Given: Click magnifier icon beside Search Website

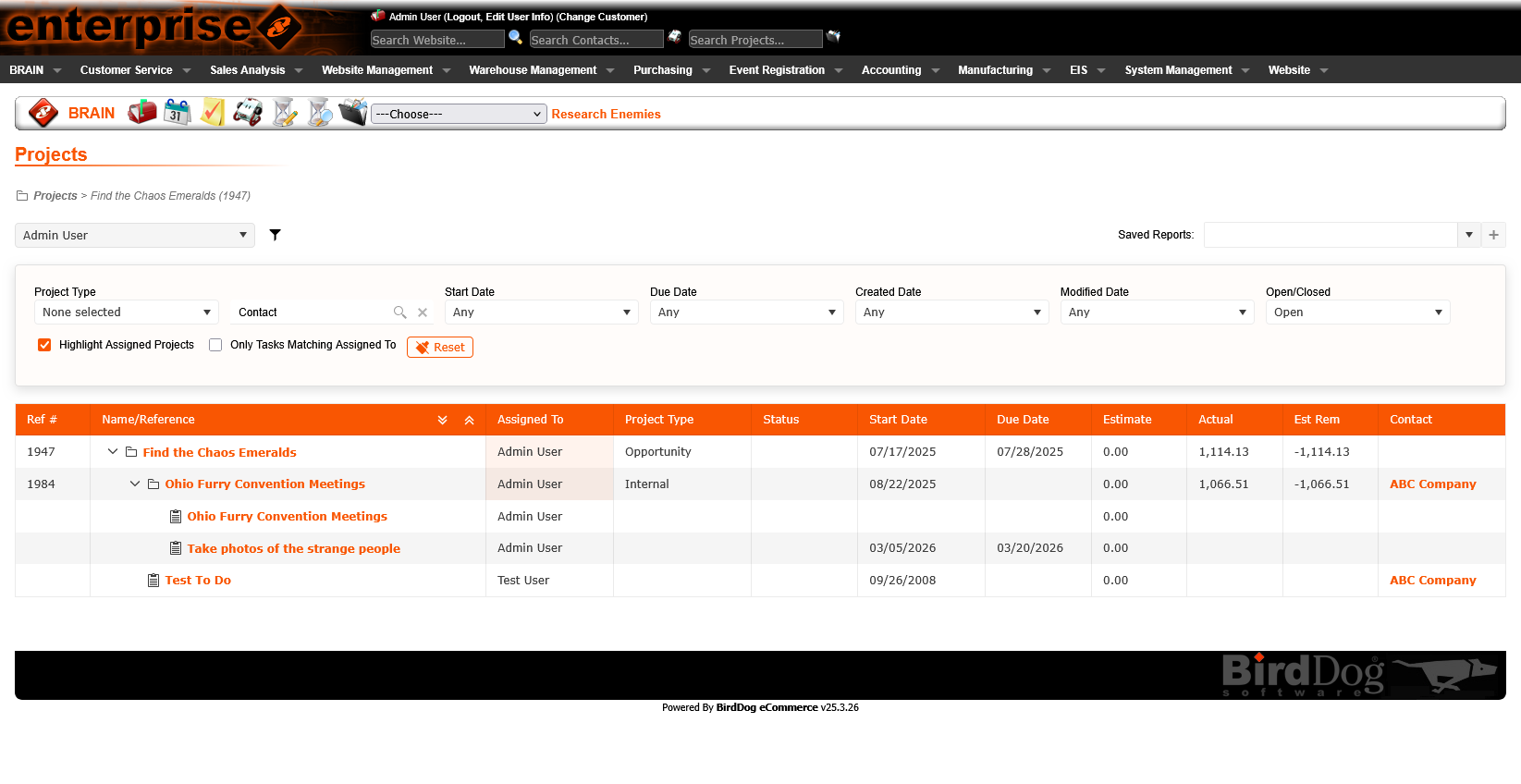Looking at the screenshot, I should click(x=516, y=37).
